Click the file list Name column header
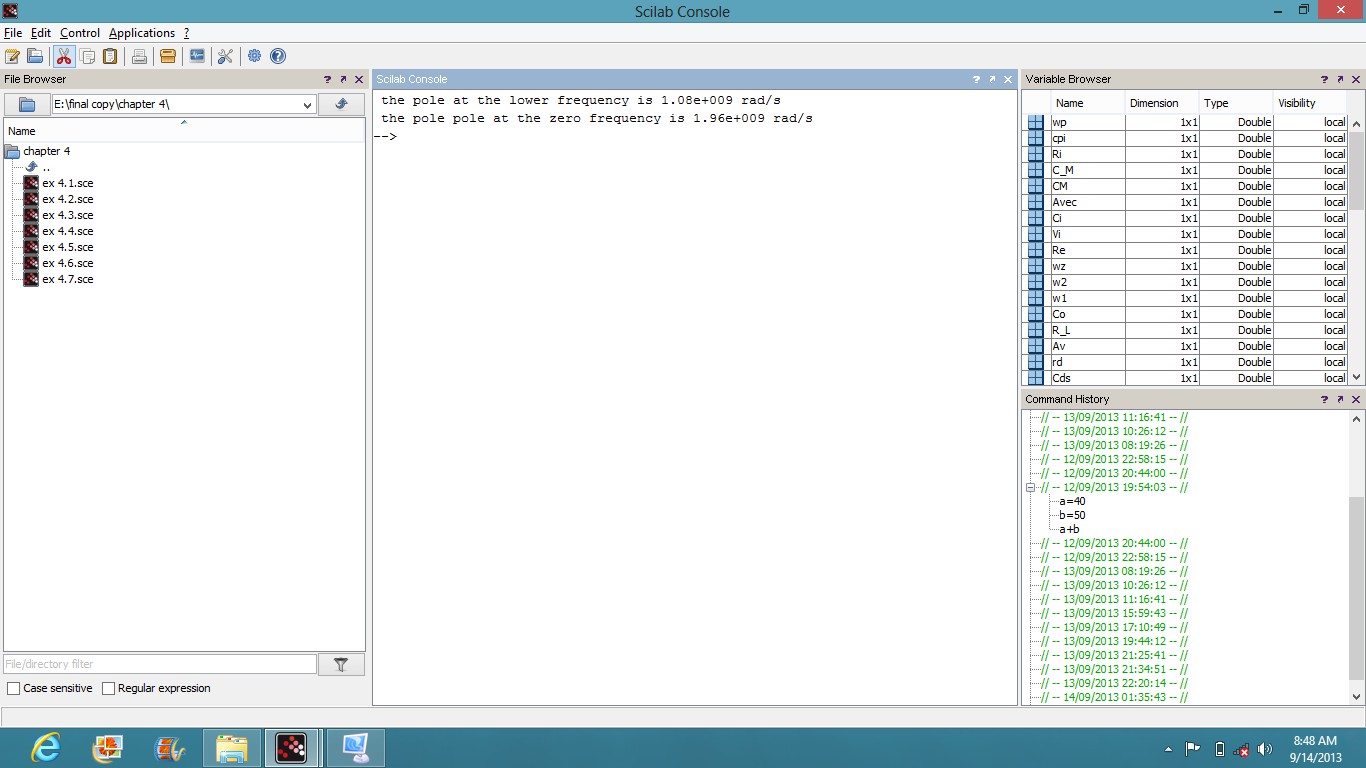Image resolution: width=1366 pixels, height=768 pixels. tap(184, 131)
